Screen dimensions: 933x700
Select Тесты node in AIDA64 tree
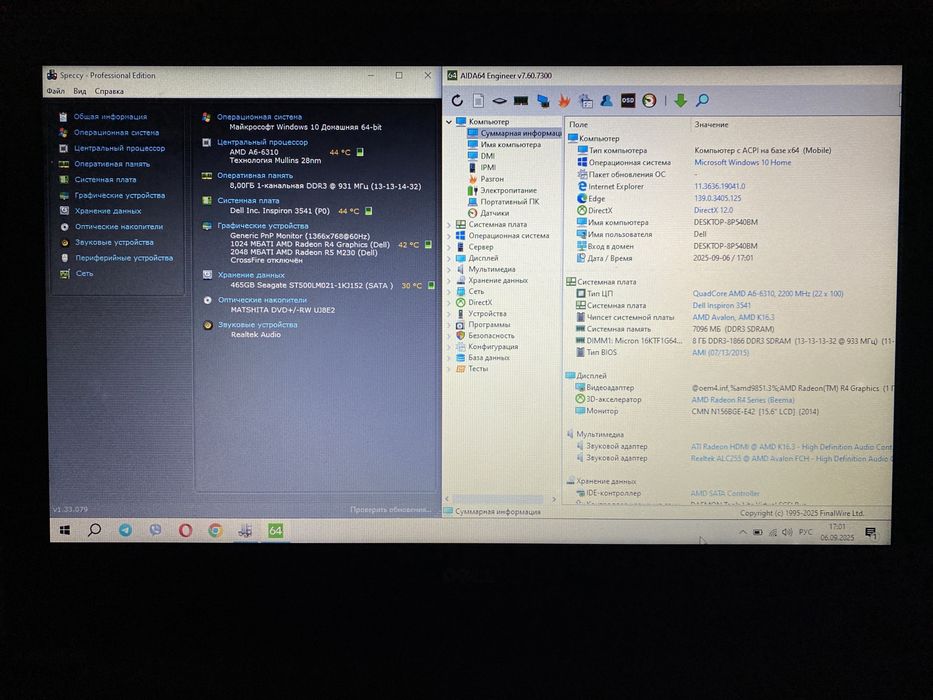click(x=478, y=368)
